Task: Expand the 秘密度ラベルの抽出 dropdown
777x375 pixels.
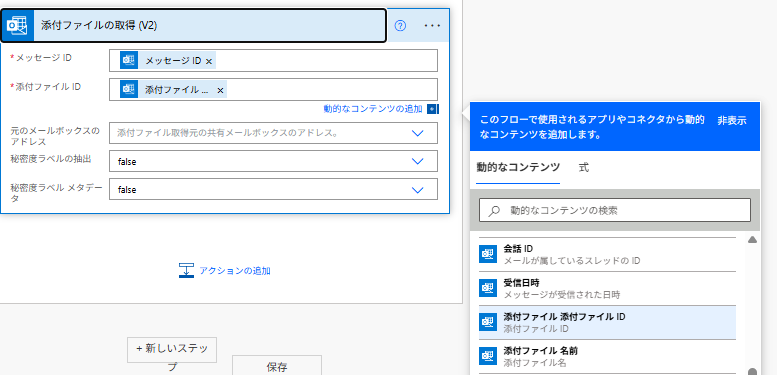Action: [x=418, y=161]
